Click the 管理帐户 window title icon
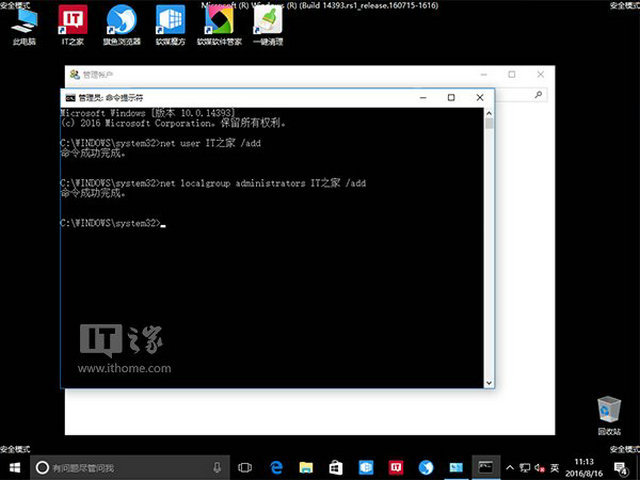This screenshot has width=640, height=480. pyautogui.click(x=75, y=74)
